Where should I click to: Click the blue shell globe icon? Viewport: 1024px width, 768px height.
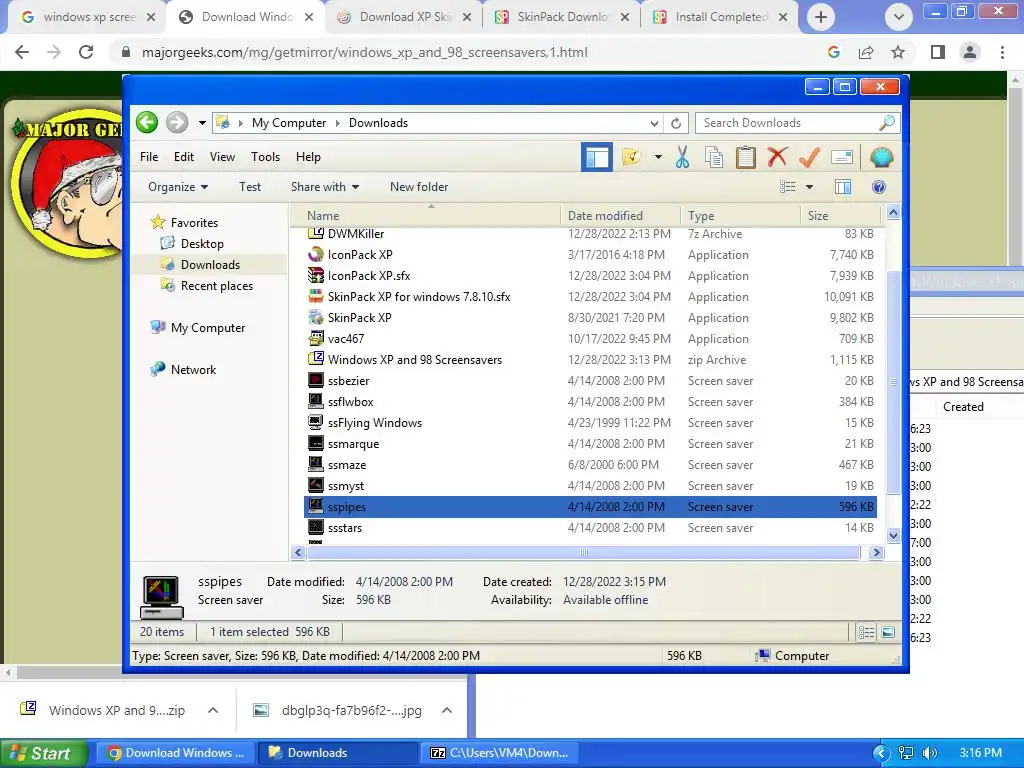pos(882,157)
